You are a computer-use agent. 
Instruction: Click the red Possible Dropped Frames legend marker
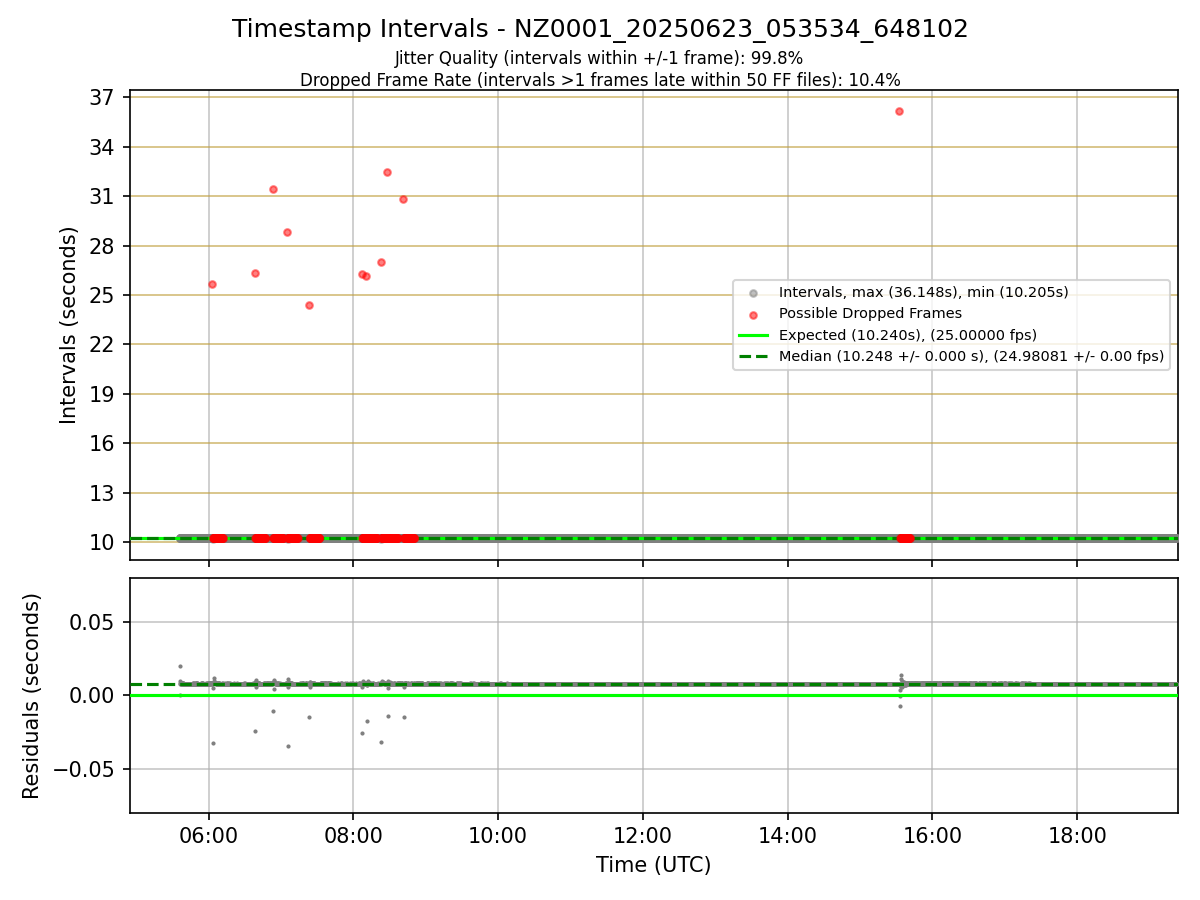(753, 314)
